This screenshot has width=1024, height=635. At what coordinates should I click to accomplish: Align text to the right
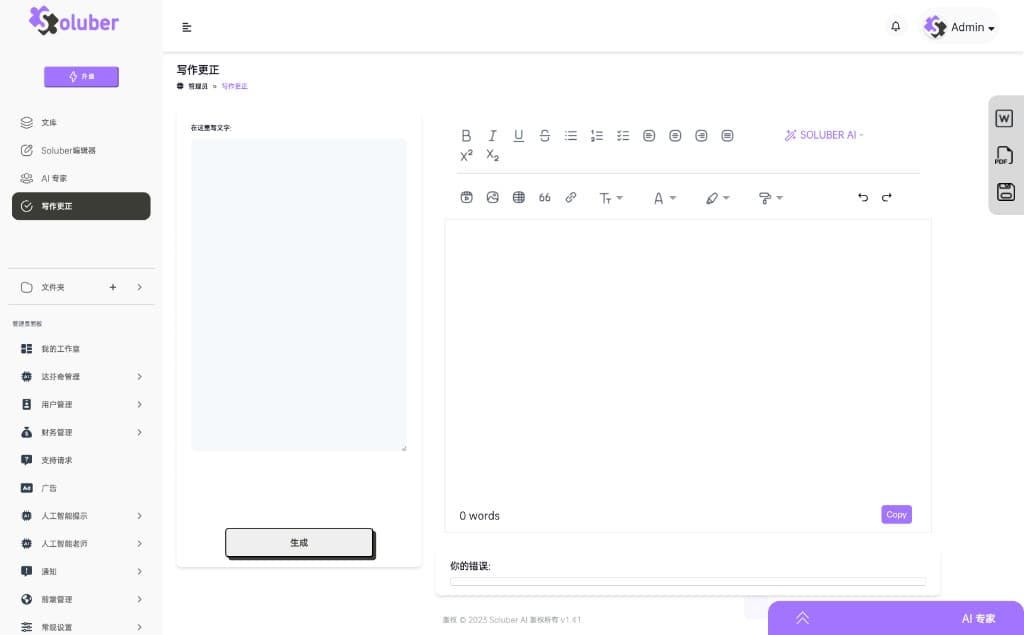[x=701, y=135]
